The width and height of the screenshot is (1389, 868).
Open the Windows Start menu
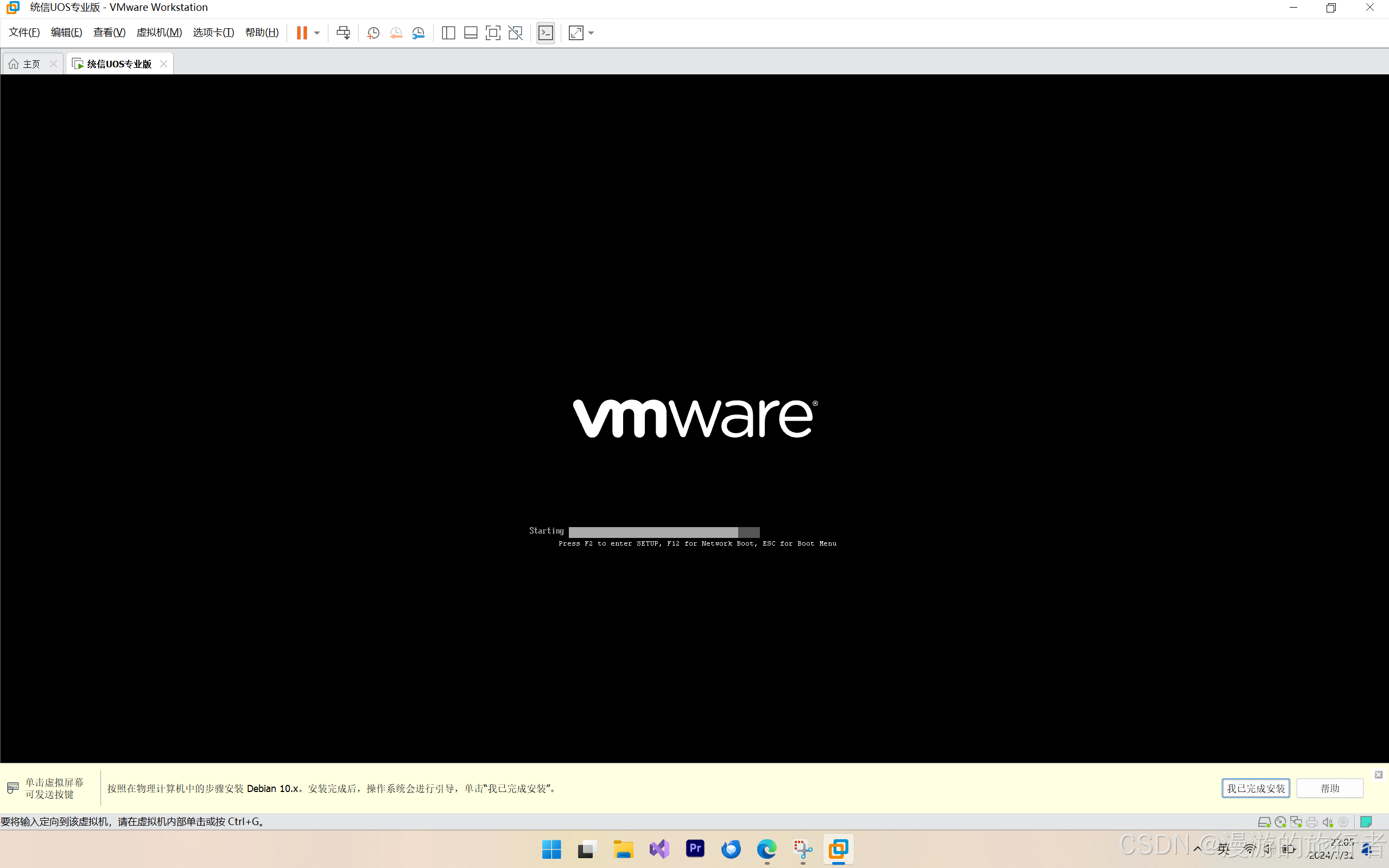click(551, 849)
